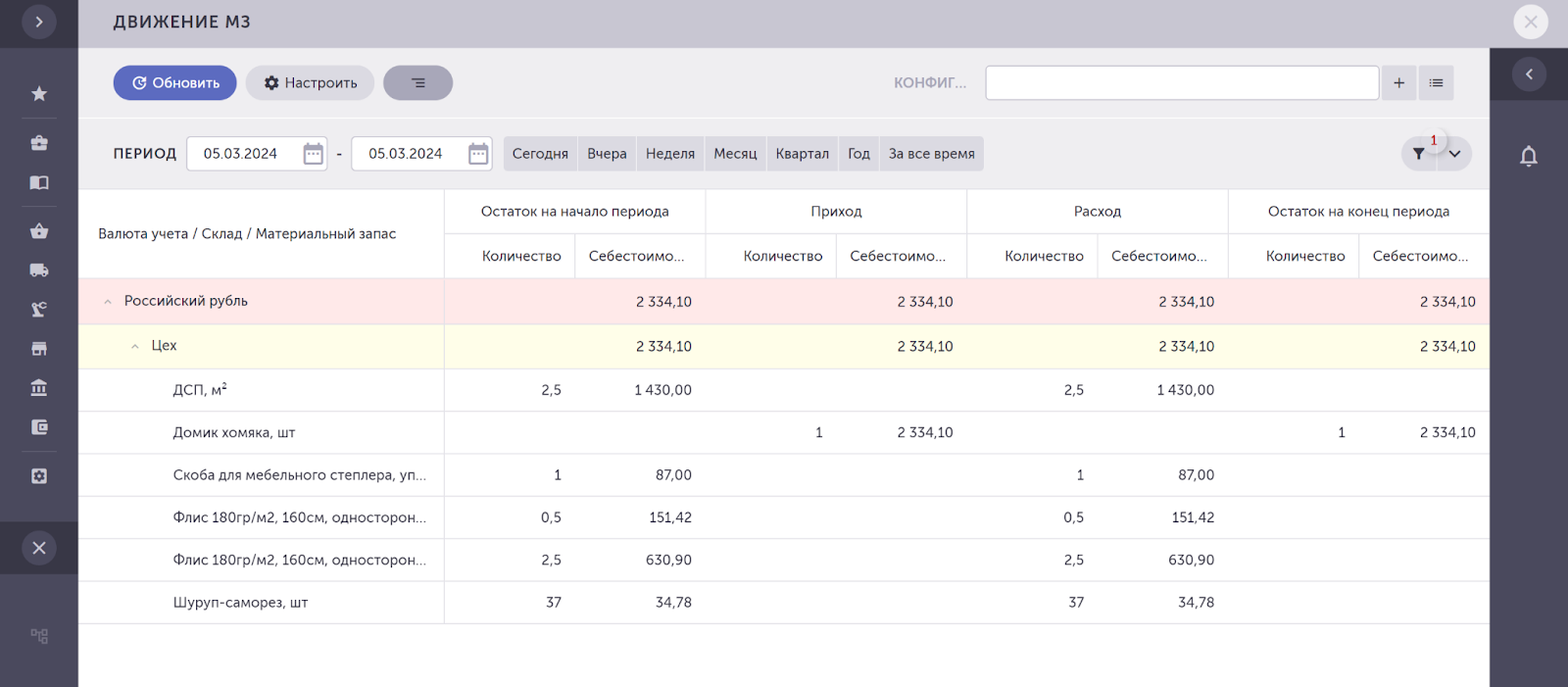
Task: Select the Шуруп-саморез, шт row
Action: tap(784, 603)
